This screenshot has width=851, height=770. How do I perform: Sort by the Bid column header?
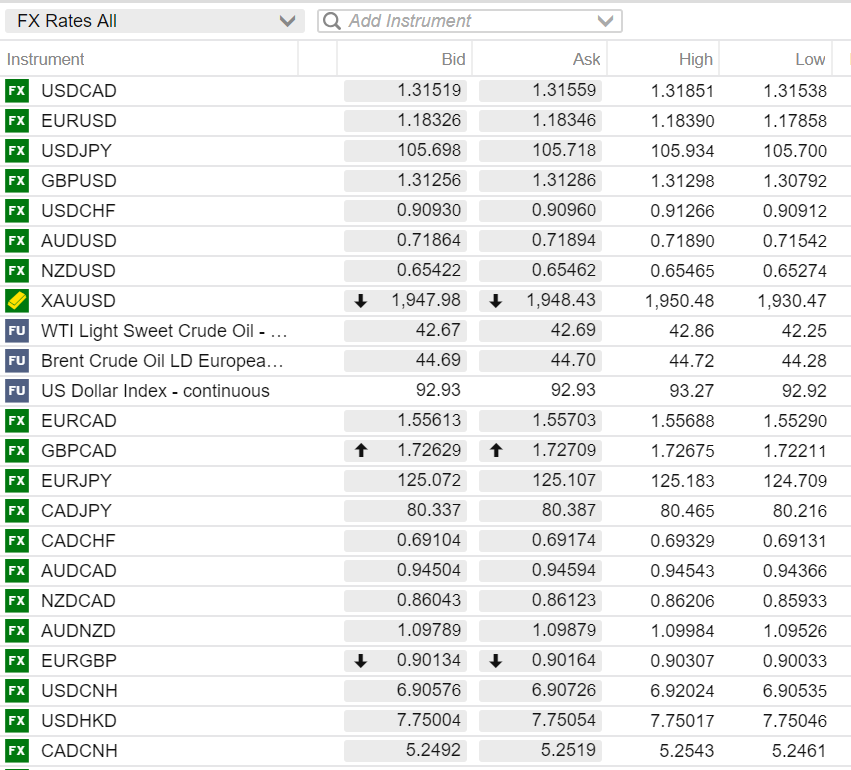453,59
